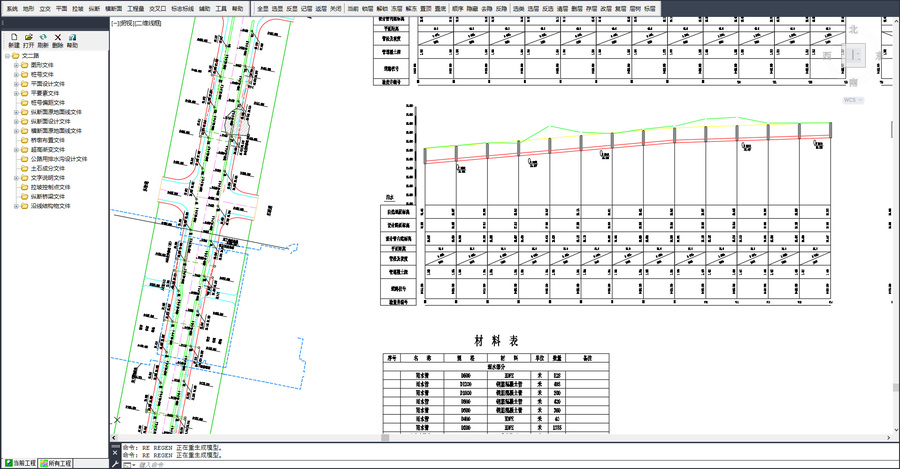Click 选层 toolbar button
Image resolution: width=900 pixels, height=469 pixels.
pyautogui.click(x=533, y=9)
